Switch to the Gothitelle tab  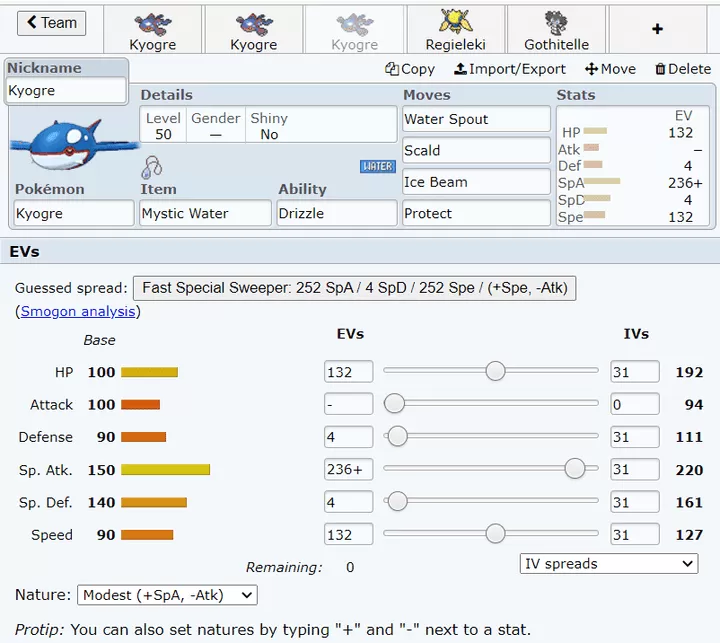[557, 30]
